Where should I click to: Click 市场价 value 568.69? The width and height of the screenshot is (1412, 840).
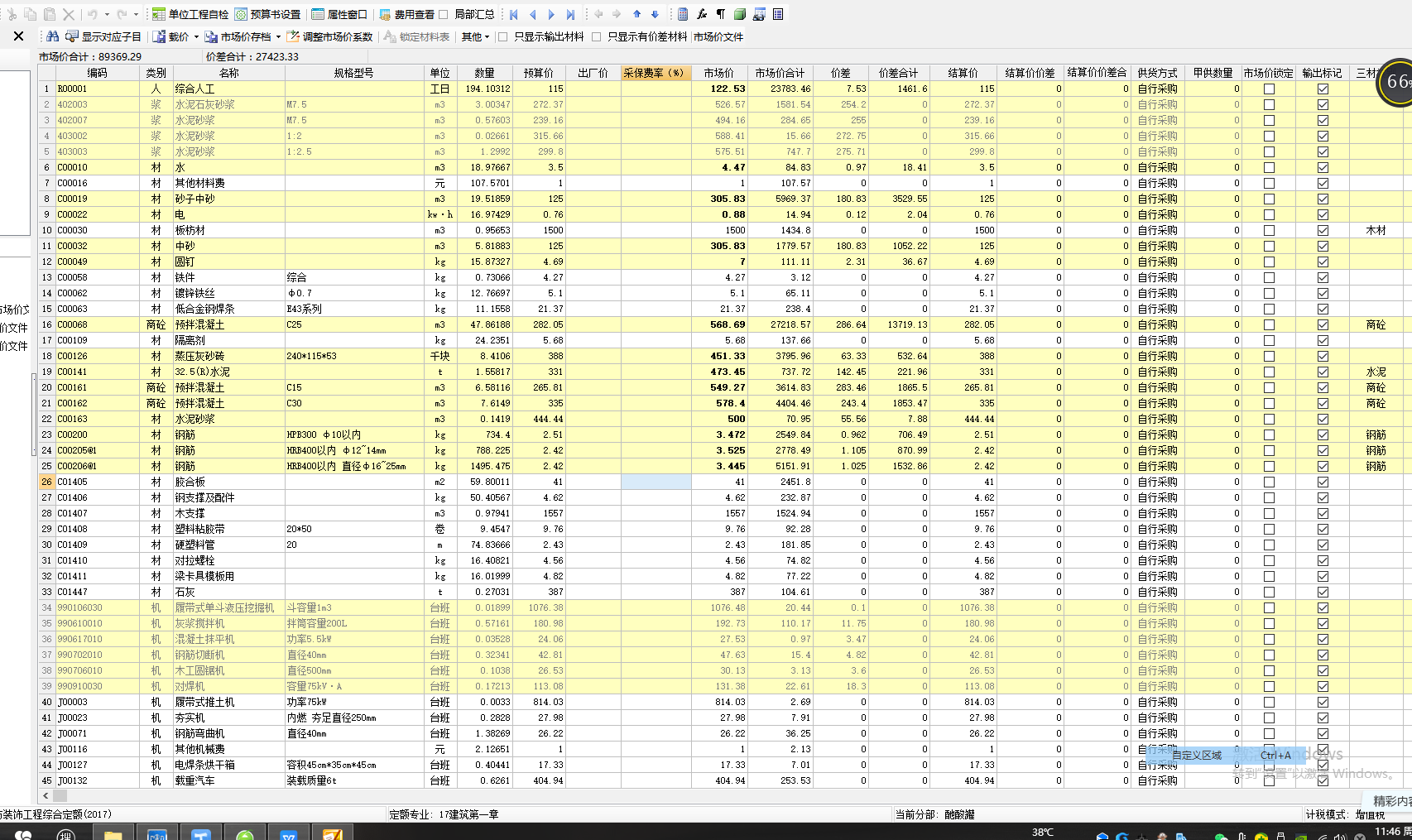718,324
